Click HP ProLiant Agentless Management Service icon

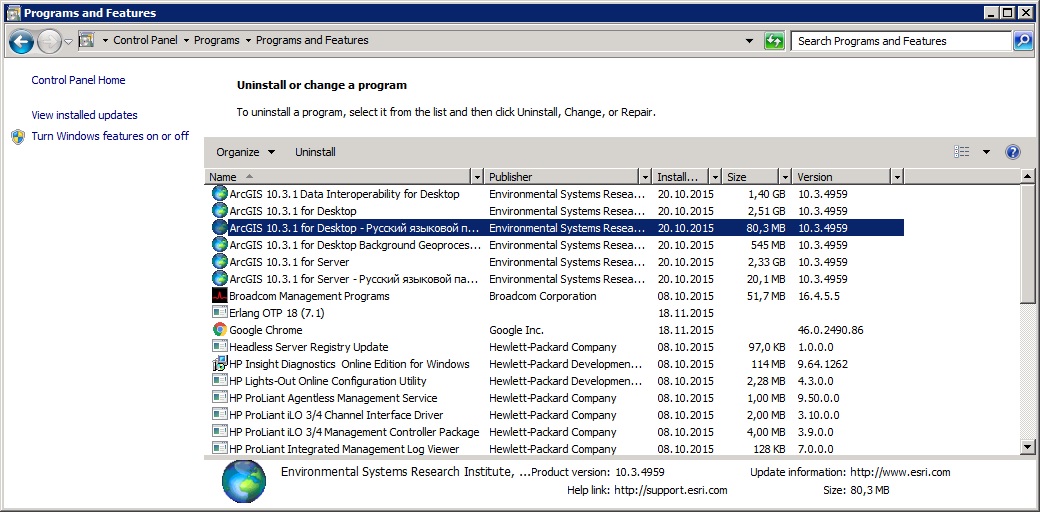point(220,397)
